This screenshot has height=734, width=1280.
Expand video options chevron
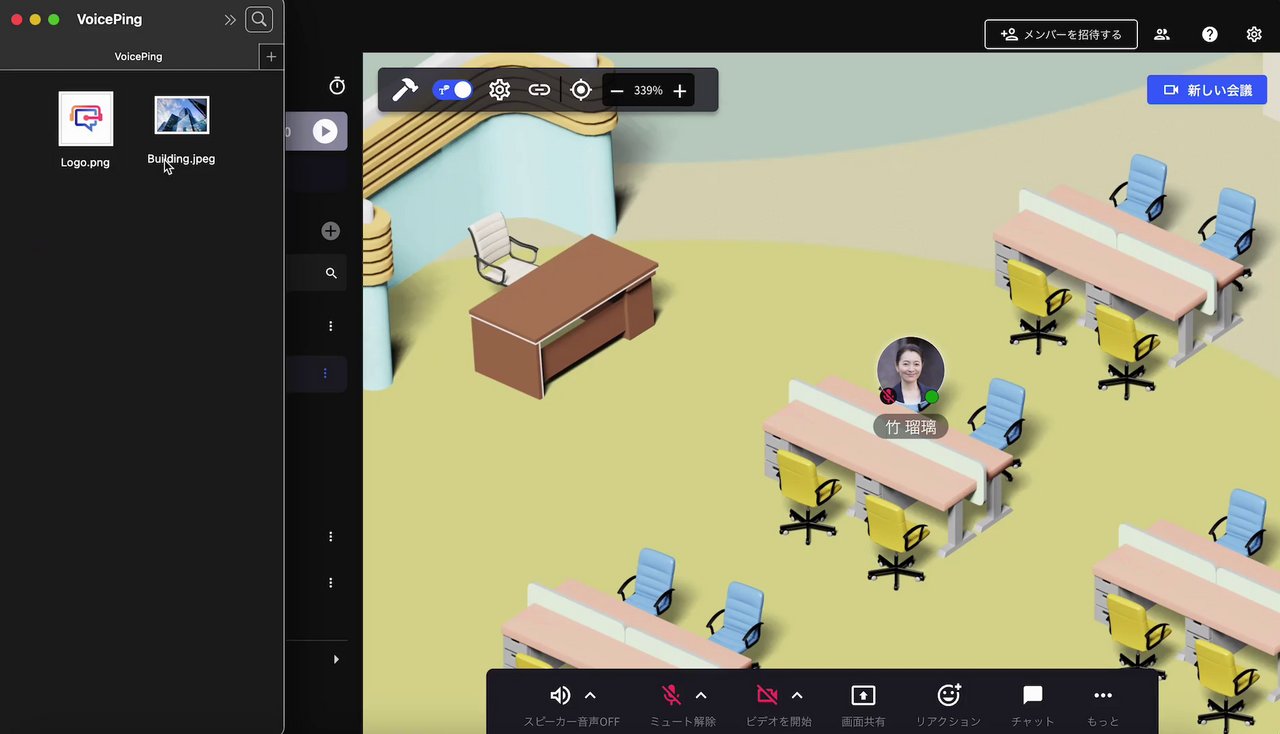click(797, 695)
